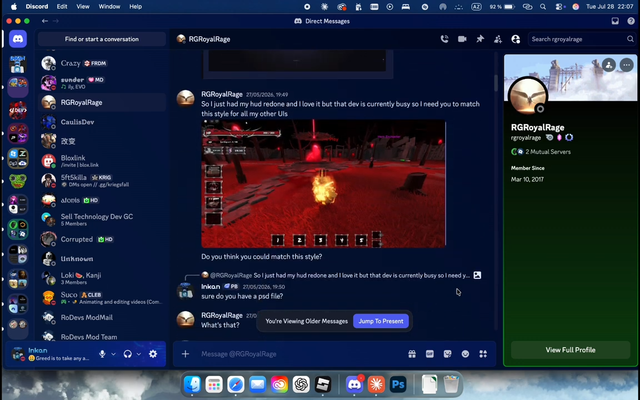
Task: Open Safari from the Dock
Action: (x=236, y=384)
